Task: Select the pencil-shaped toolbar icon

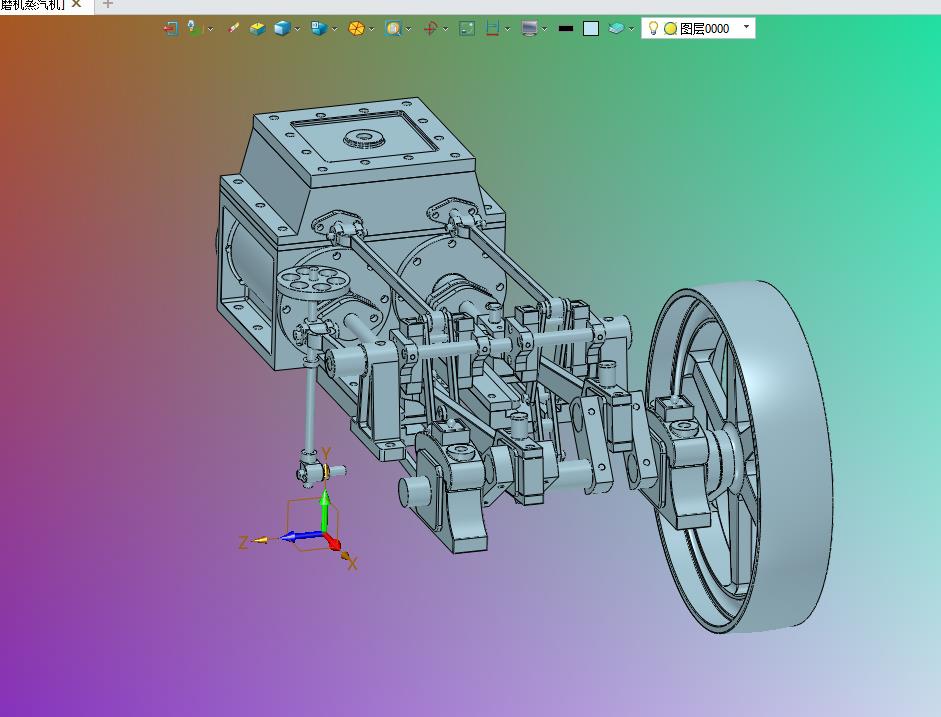Action: pos(233,28)
